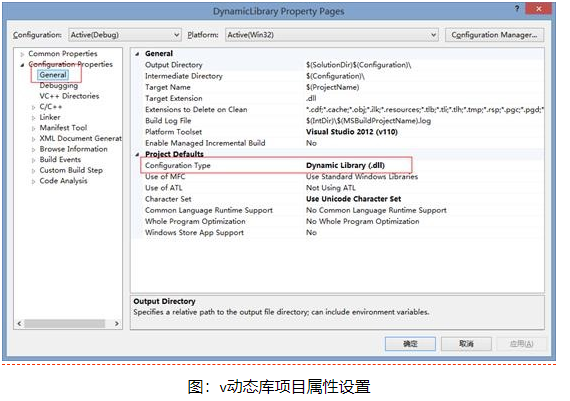Close the Property Pages dialog
Image resolution: width=570 pixels, height=401 pixels.
pyautogui.click(x=538, y=9)
